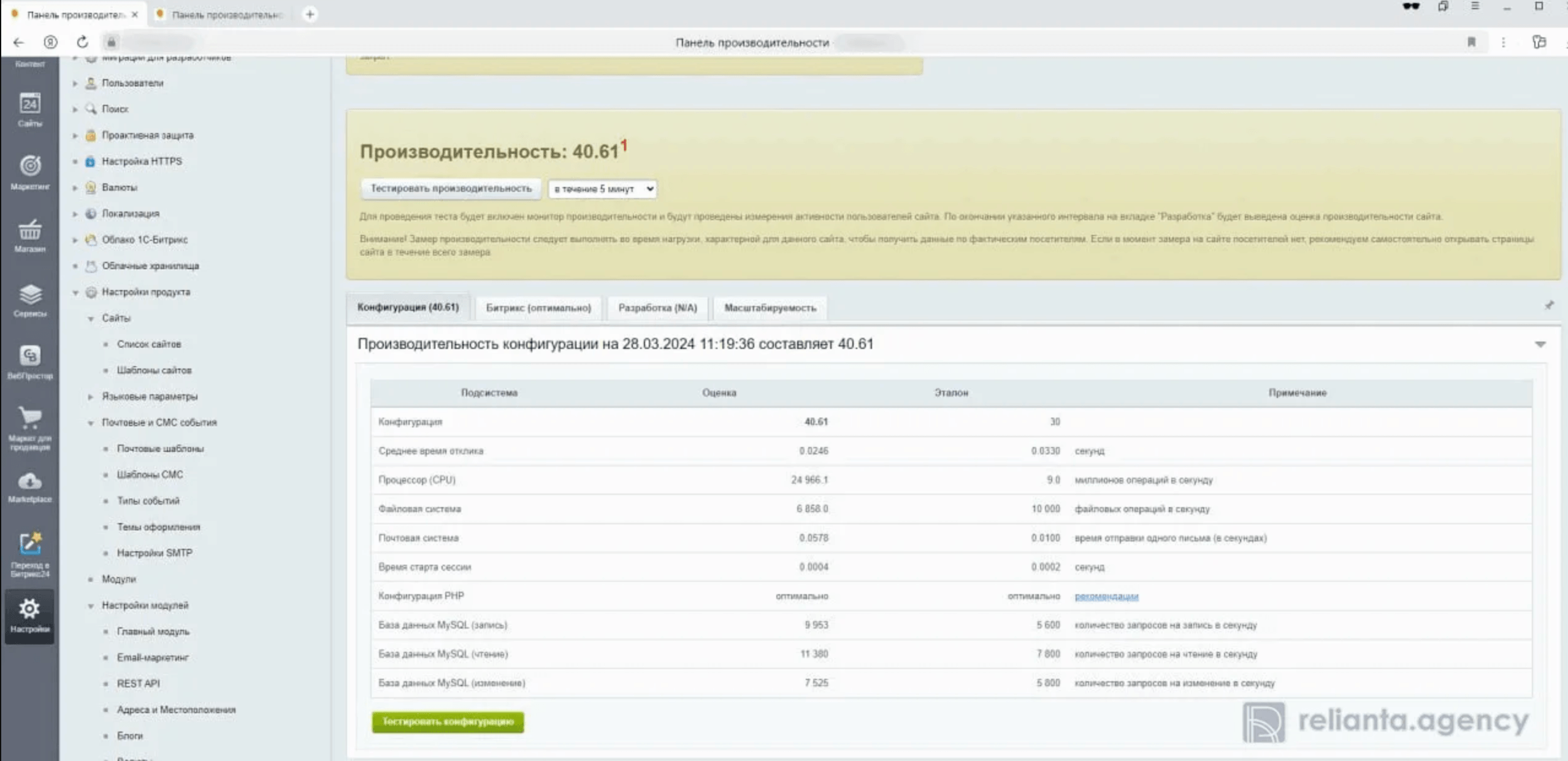Collapse the Настройки продукта tree node

point(75,293)
